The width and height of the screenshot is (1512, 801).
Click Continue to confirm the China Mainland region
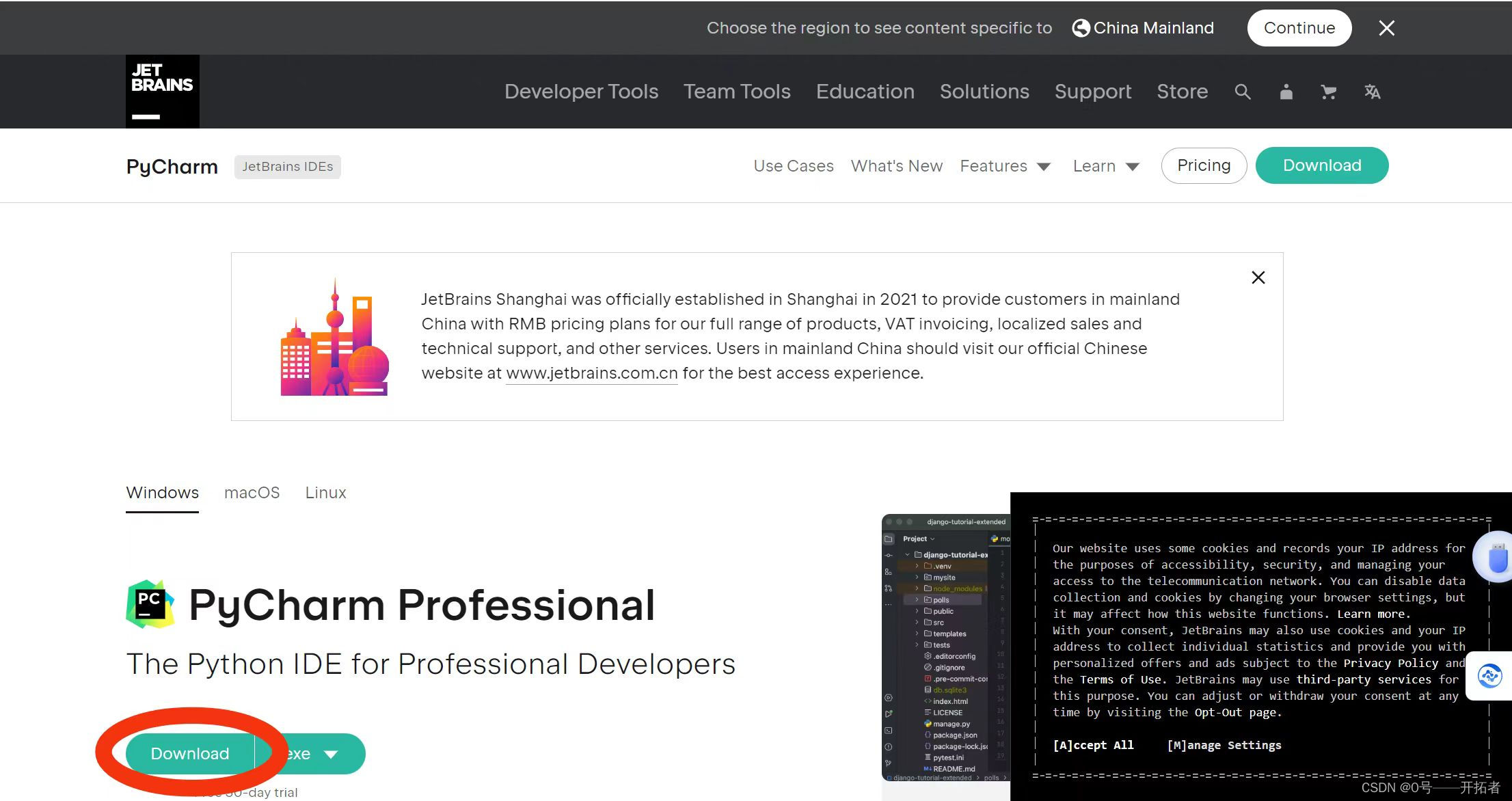[x=1298, y=27]
